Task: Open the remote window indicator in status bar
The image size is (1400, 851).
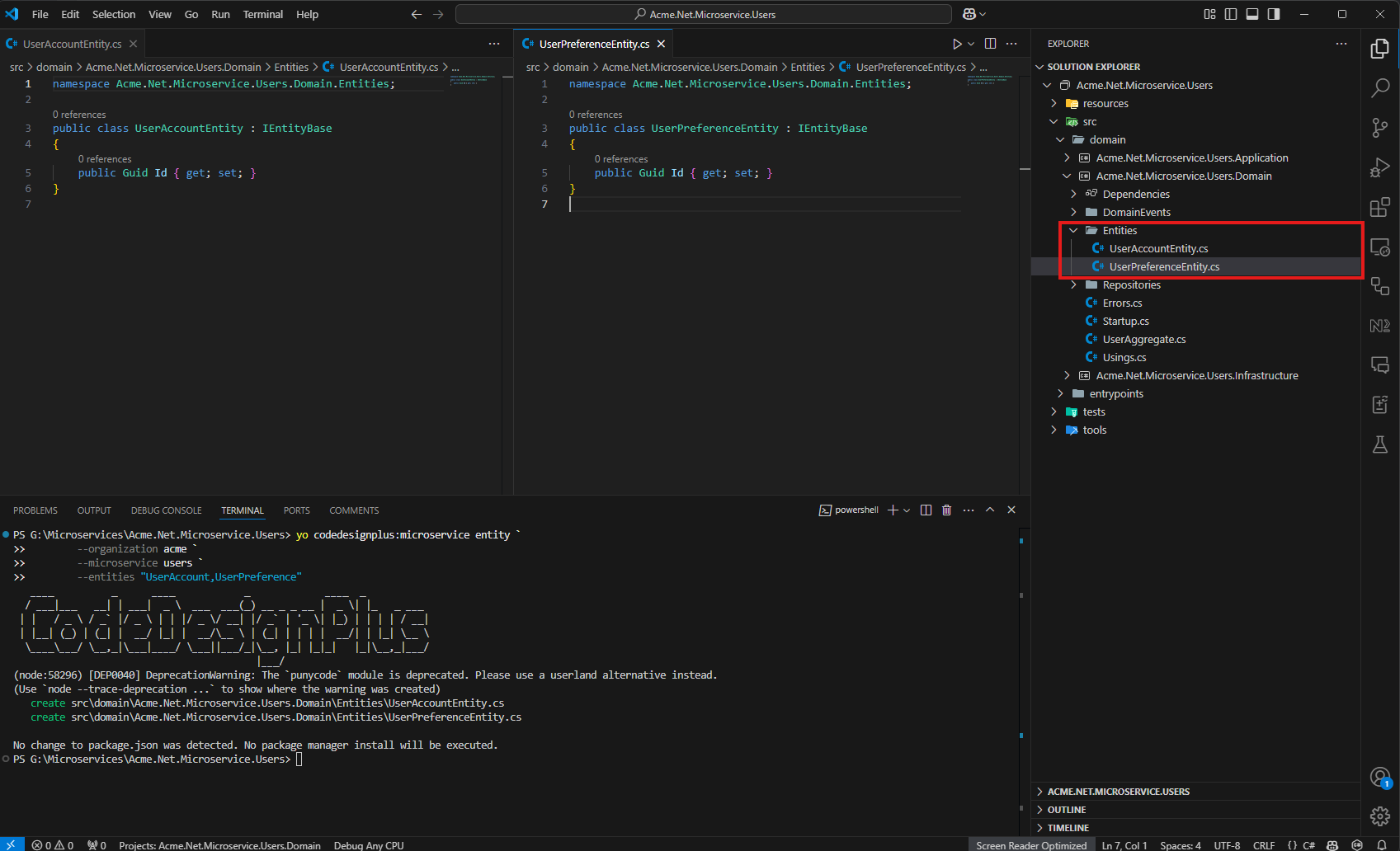Action: point(12,845)
